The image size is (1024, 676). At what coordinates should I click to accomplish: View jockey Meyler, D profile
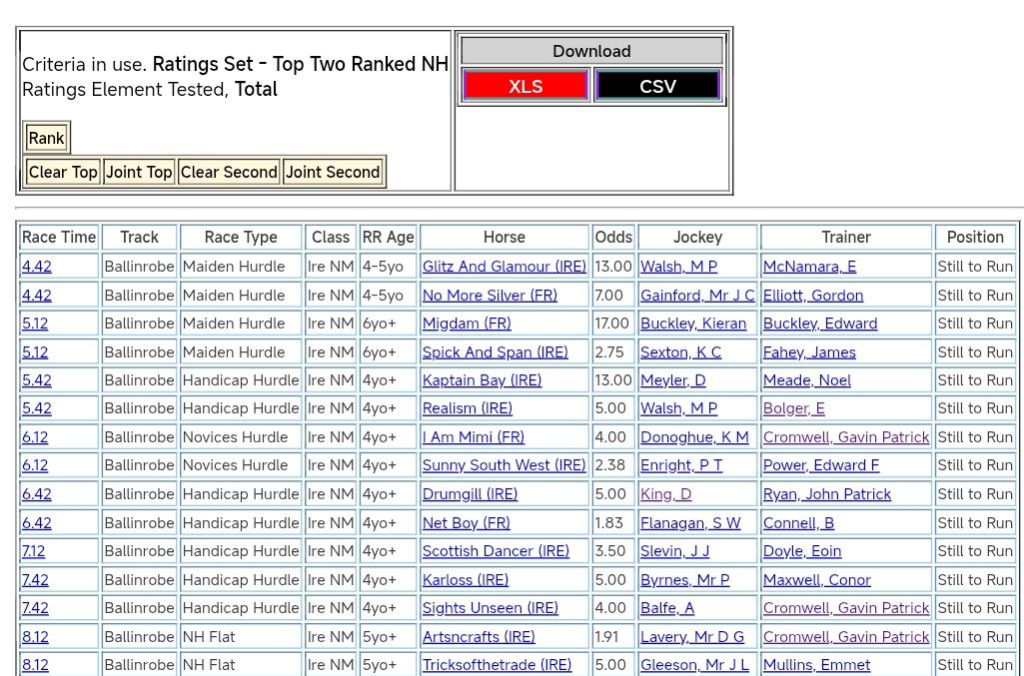672,380
